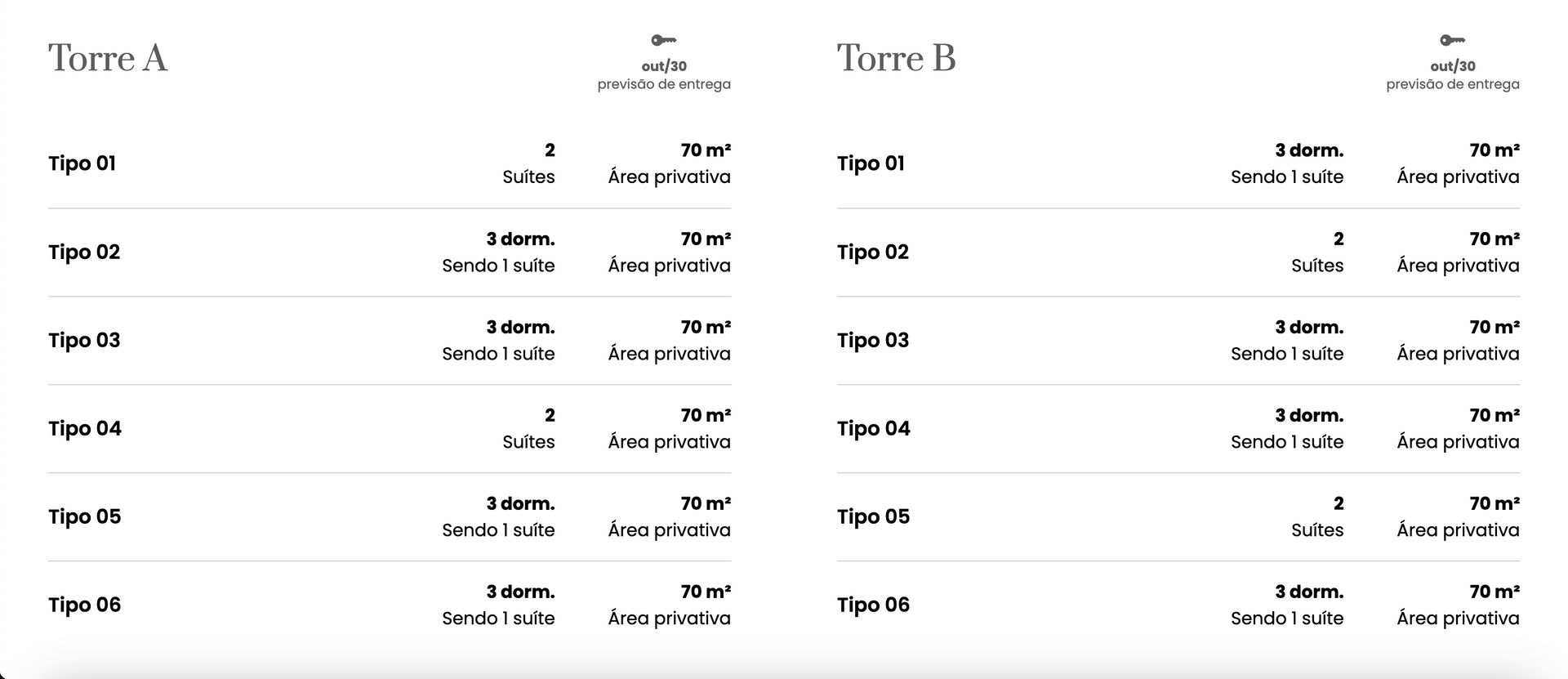
Task: Click 70 m² area of Torre A Tipo 01
Action: pos(706,151)
